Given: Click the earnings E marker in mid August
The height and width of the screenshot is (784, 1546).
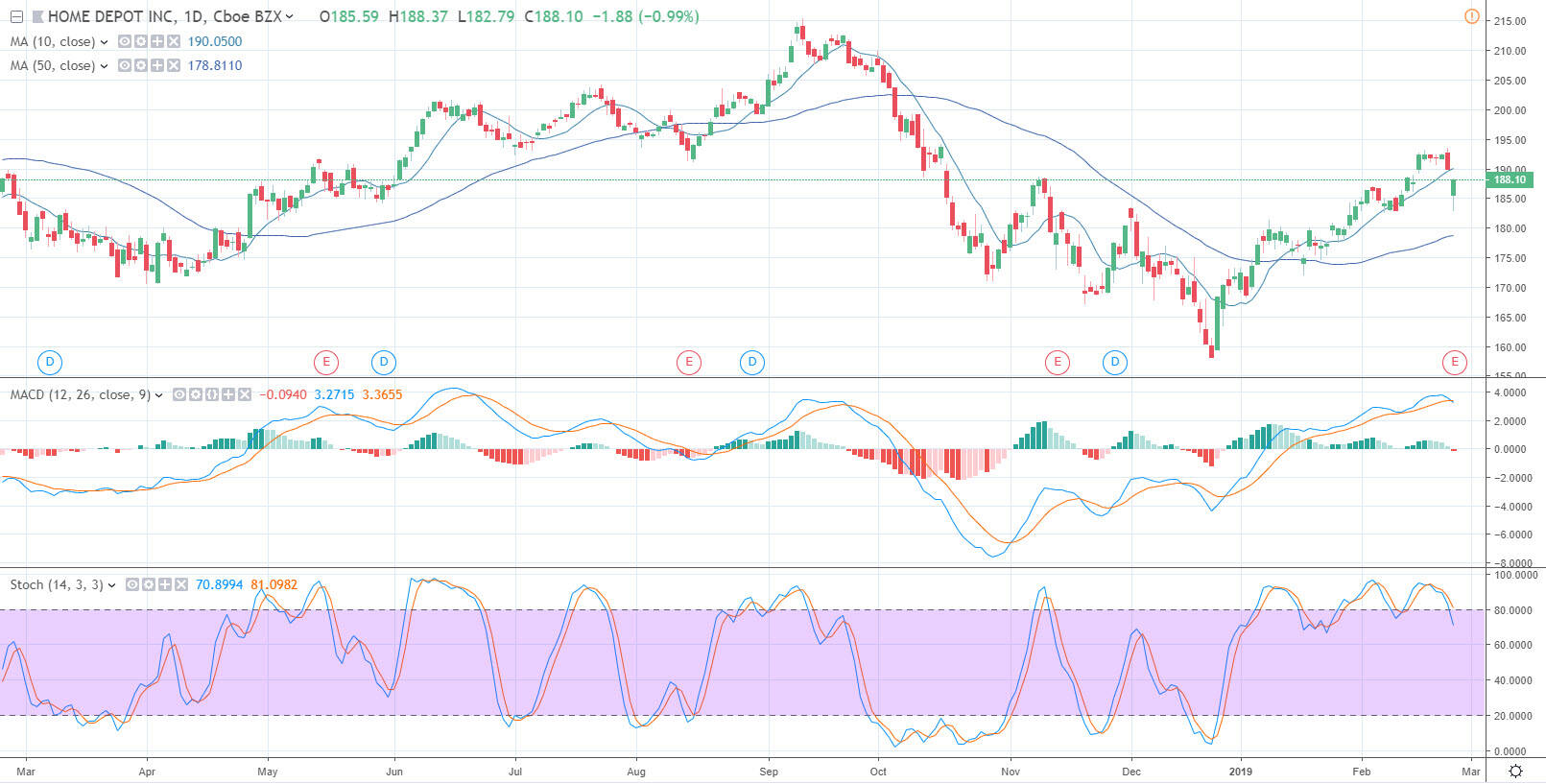Looking at the screenshot, I should tap(688, 362).
